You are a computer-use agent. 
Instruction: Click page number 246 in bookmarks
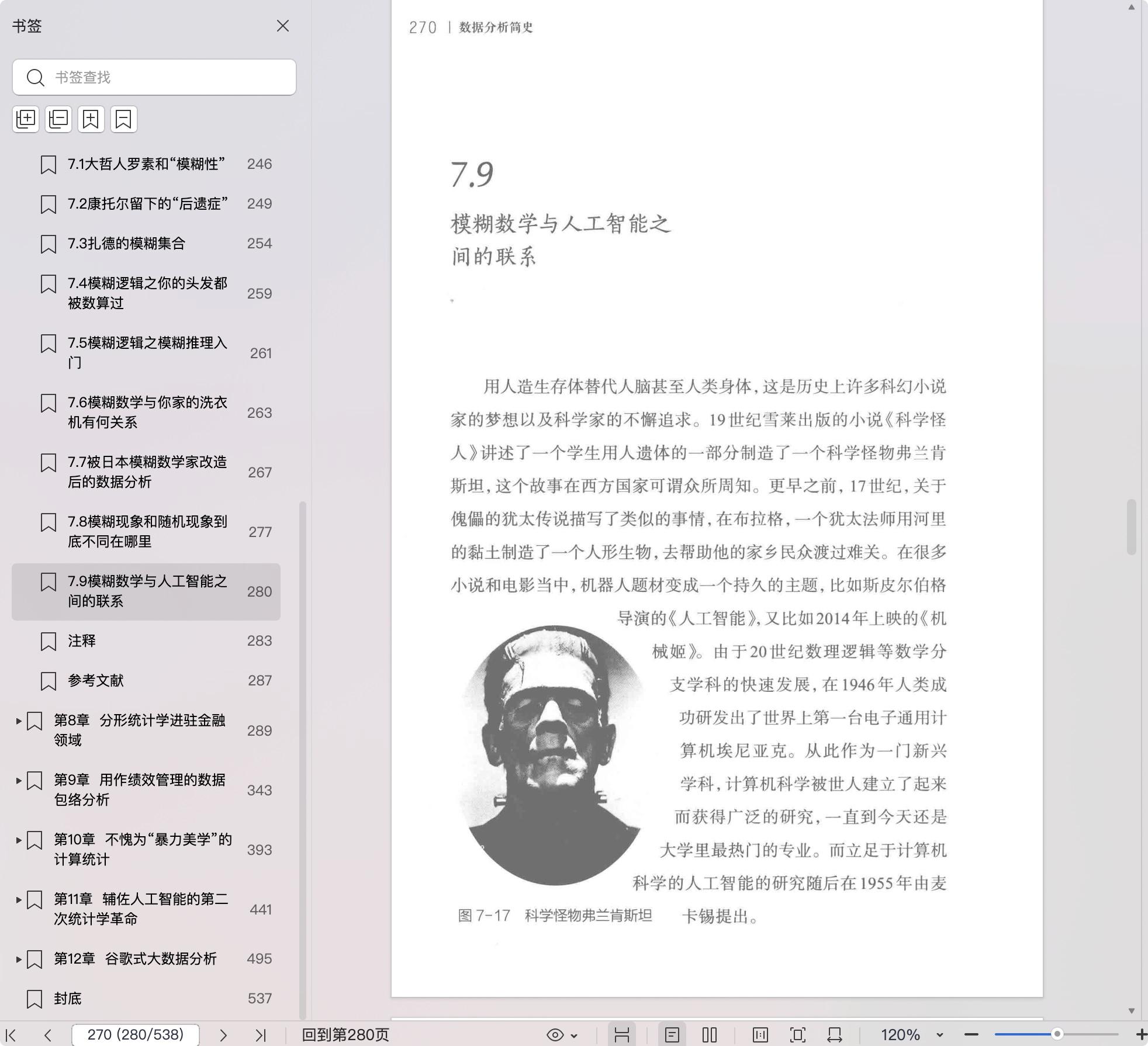point(260,164)
